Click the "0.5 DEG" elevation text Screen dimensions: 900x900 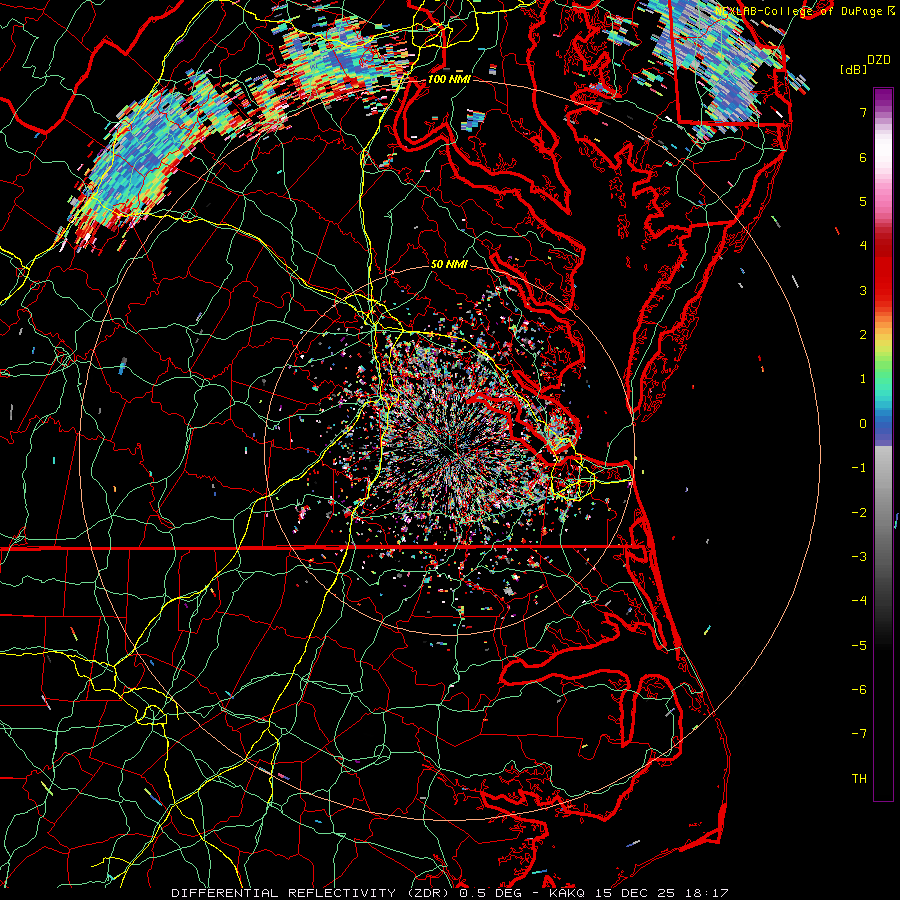pos(490,893)
